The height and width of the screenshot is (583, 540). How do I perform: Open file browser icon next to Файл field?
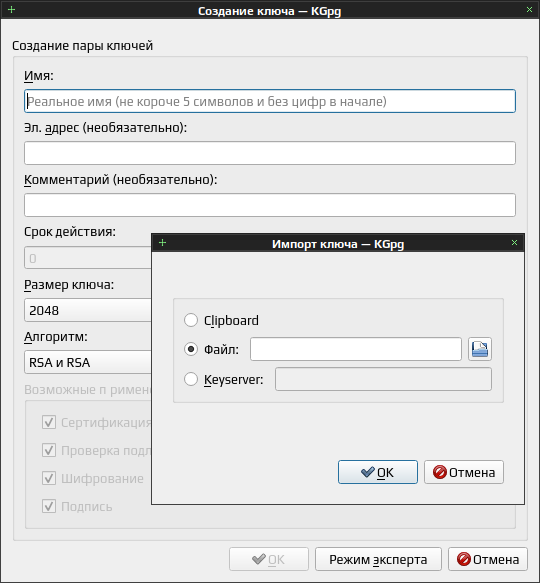(x=480, y=349)
